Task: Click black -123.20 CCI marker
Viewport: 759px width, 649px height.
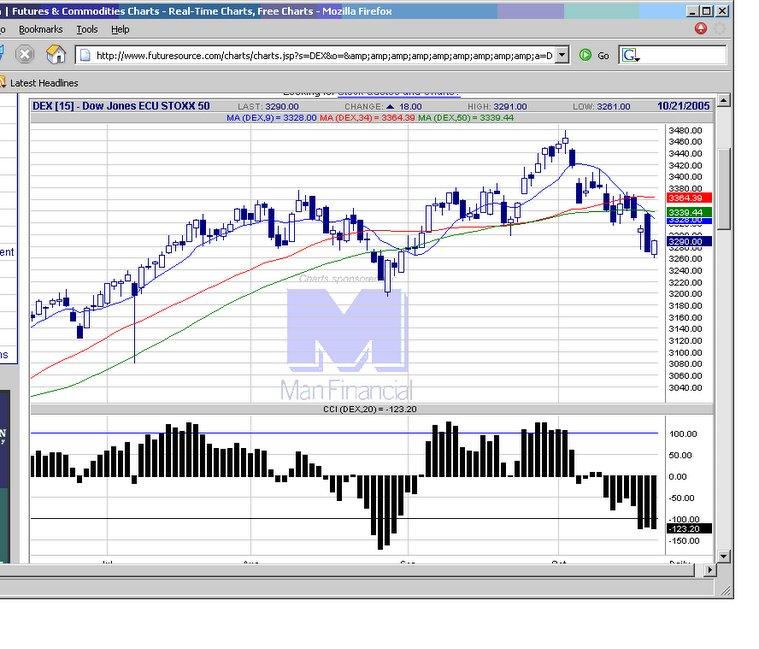Action: (x=689, y=529)
